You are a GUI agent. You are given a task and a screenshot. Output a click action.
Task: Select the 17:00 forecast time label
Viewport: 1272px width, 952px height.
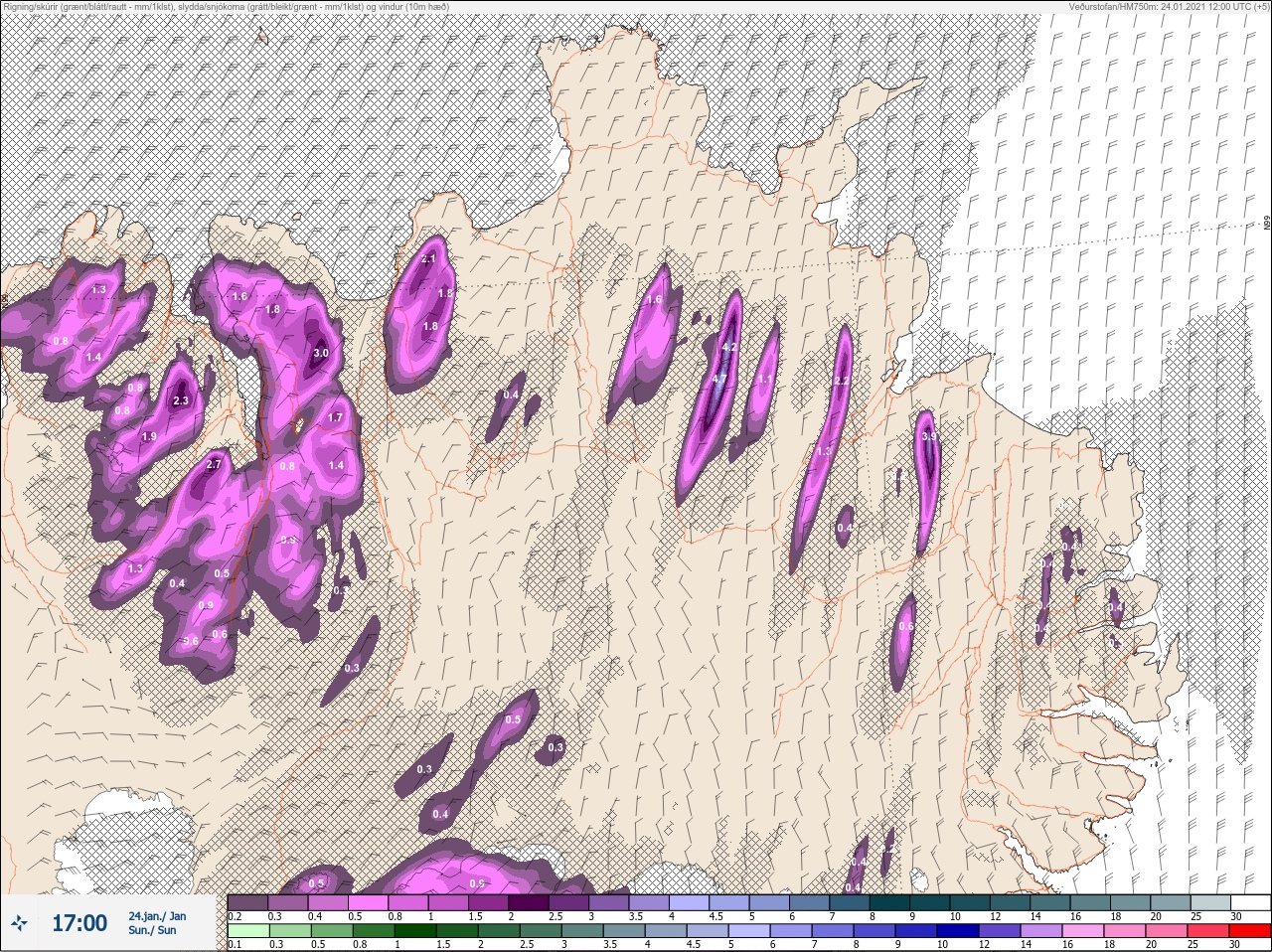point(79,923)
